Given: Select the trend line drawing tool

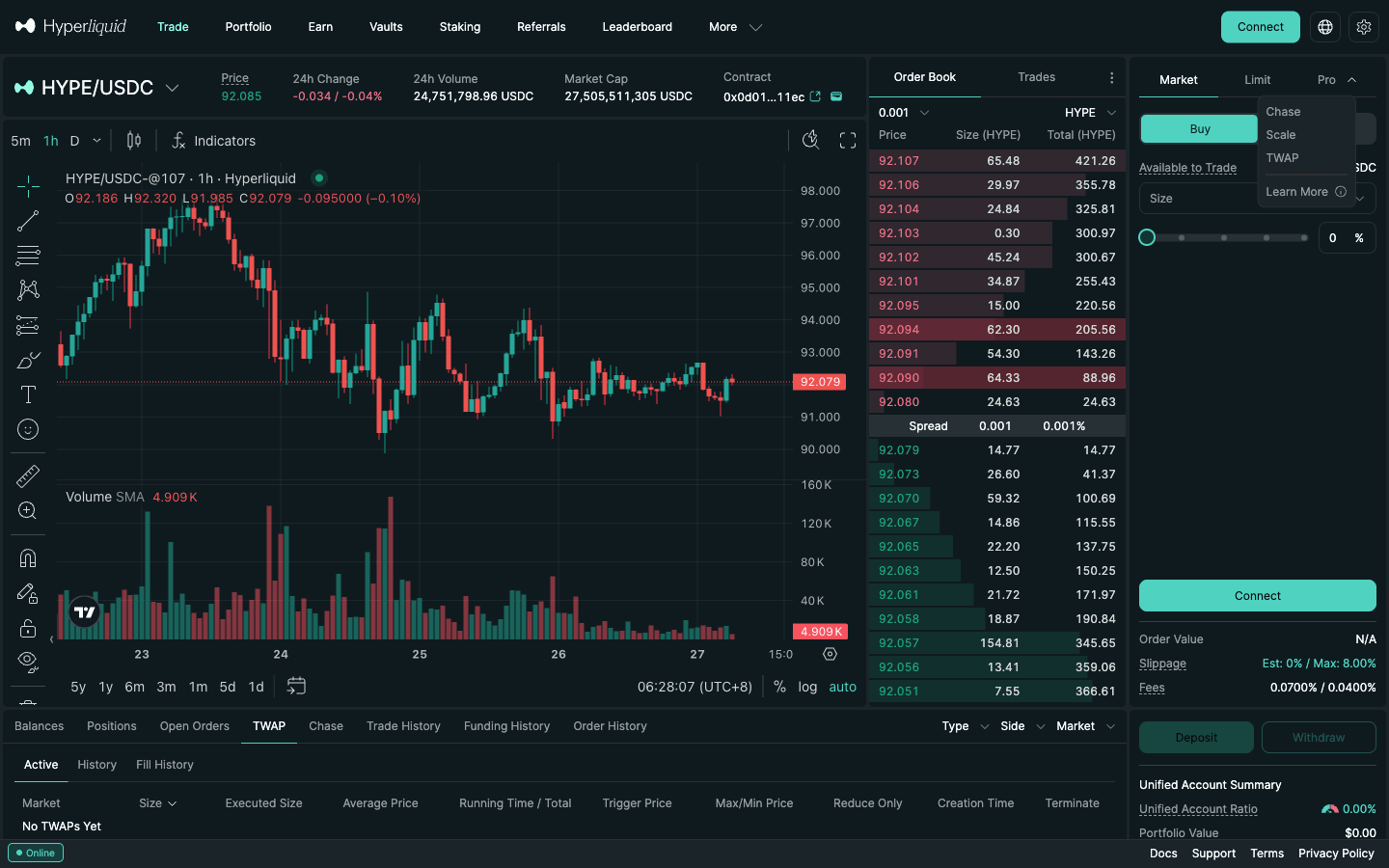Looking at the screenshot, I should pyautogui.click(x=28, y=221).
